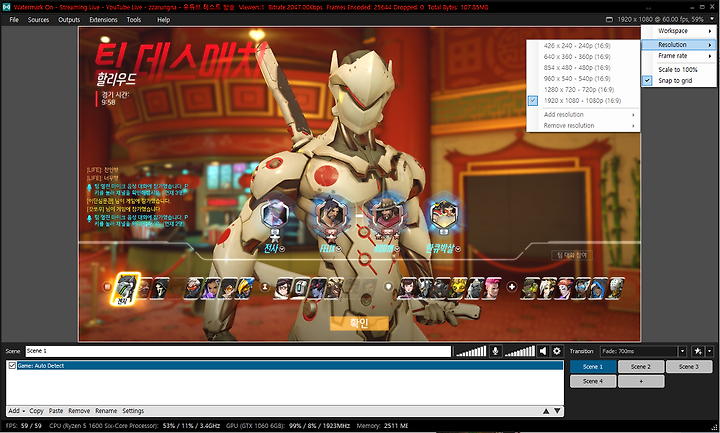Open audio settings gear icon
The width and height of the screenshot is (720, 433).
557,351
